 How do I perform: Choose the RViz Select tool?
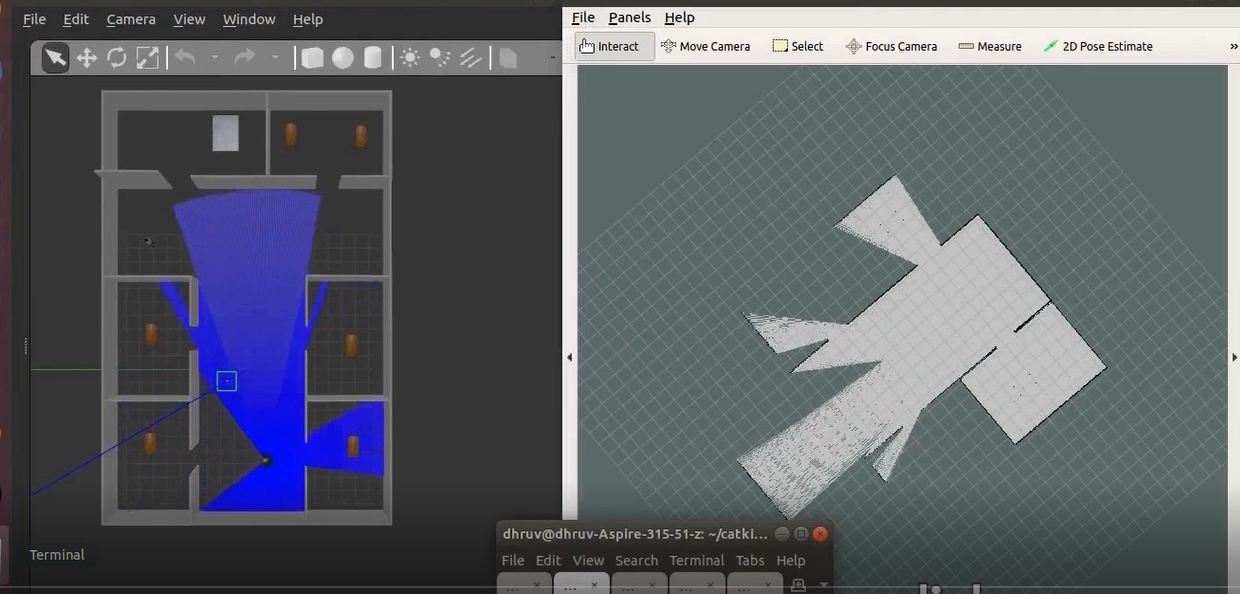(x=798, y=46)
